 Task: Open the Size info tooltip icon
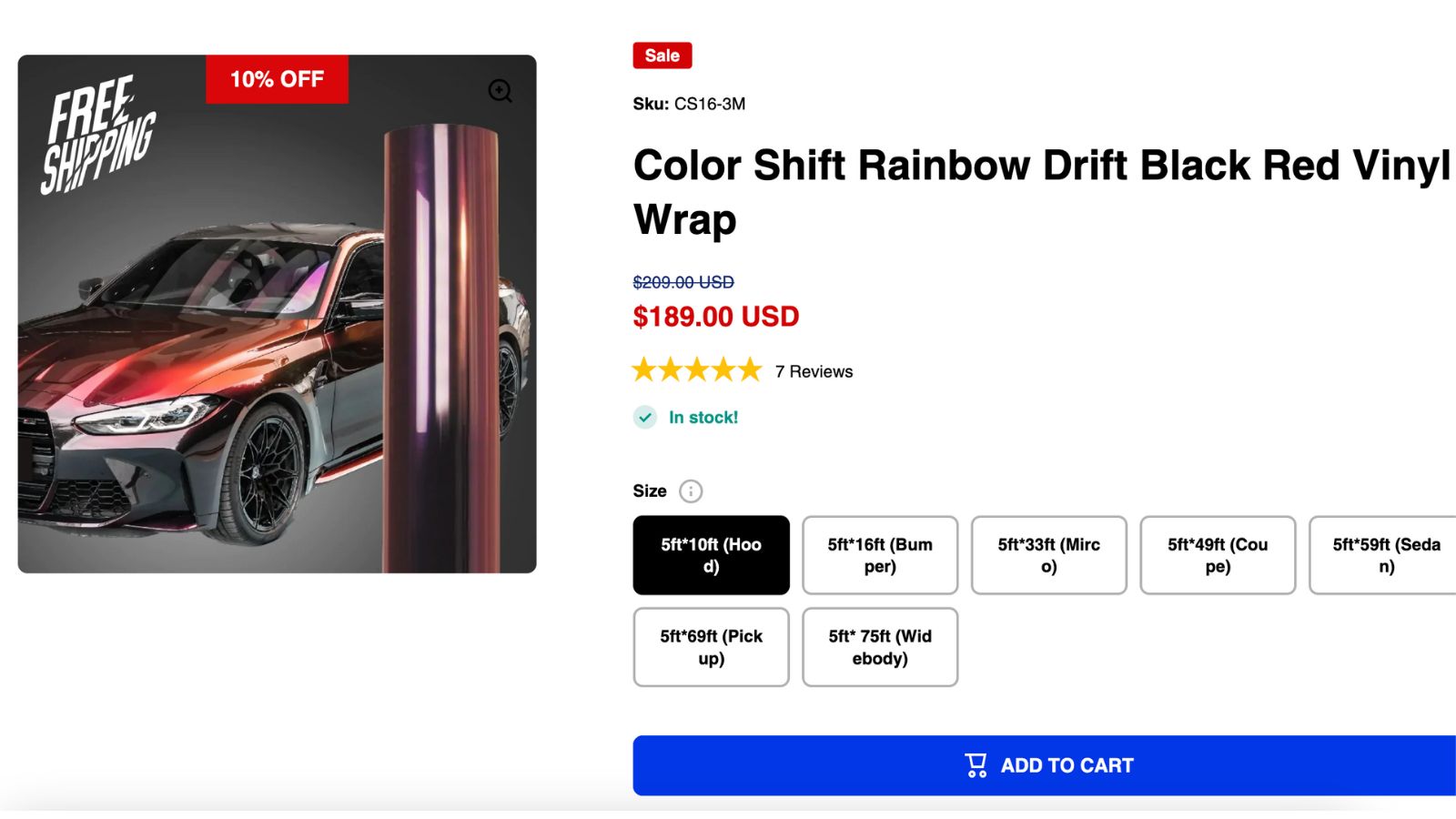tap(690, 490)
